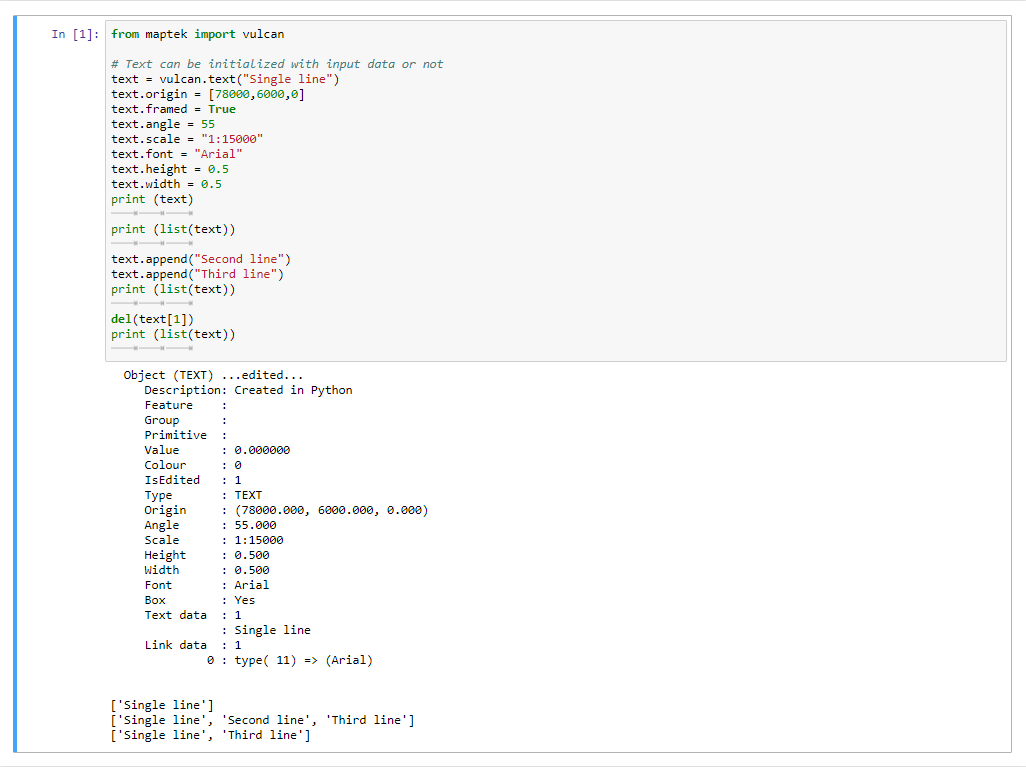Click the Group output row
This screenshot has width=1026, height=767.
pyautogui.click(x=186, y=420)
